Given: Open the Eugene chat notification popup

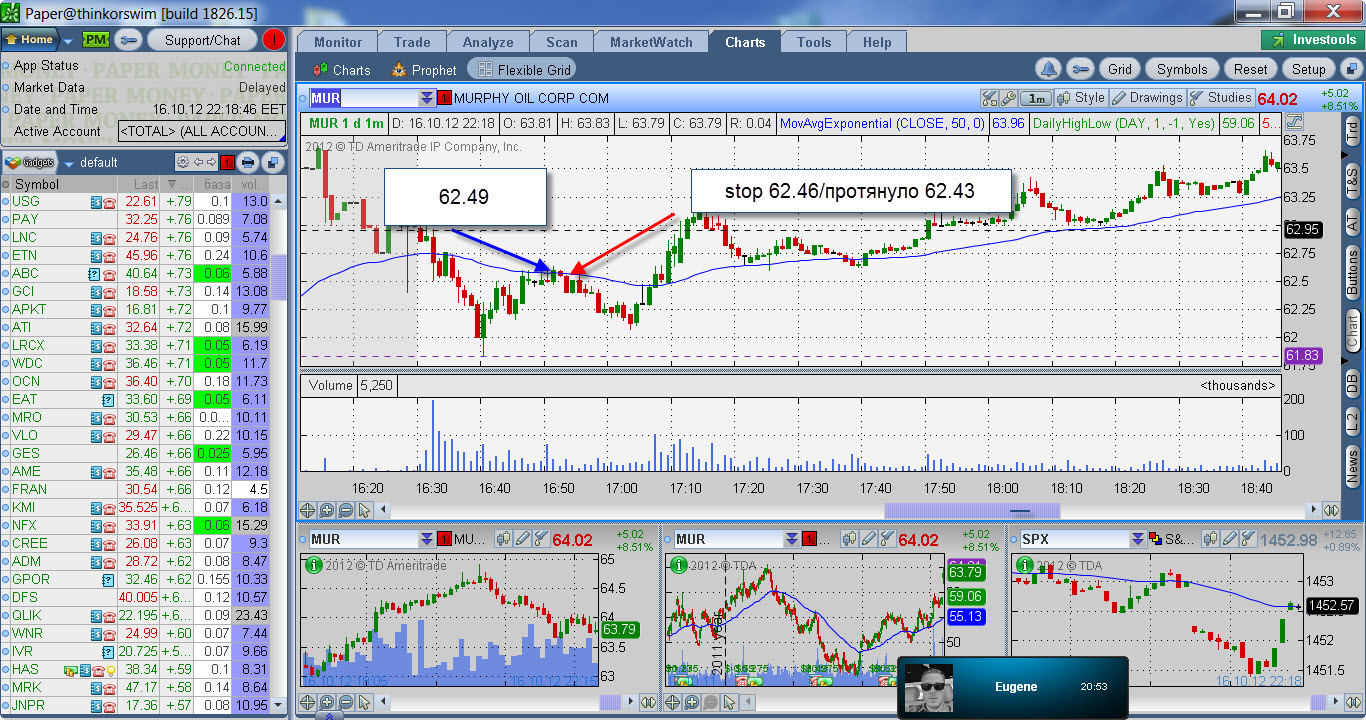Looking at the screenshot, I should tap(1012, 686).
